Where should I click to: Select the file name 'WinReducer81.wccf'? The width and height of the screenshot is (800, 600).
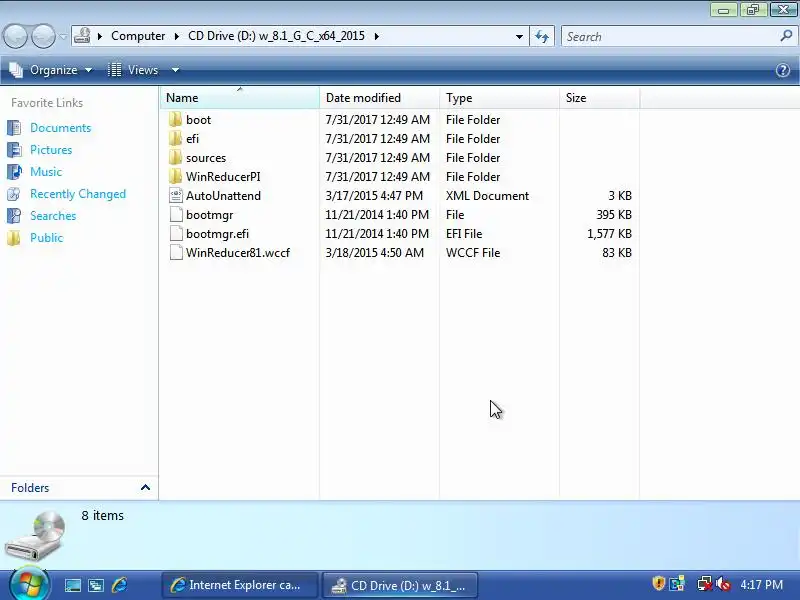pos(238,253)
